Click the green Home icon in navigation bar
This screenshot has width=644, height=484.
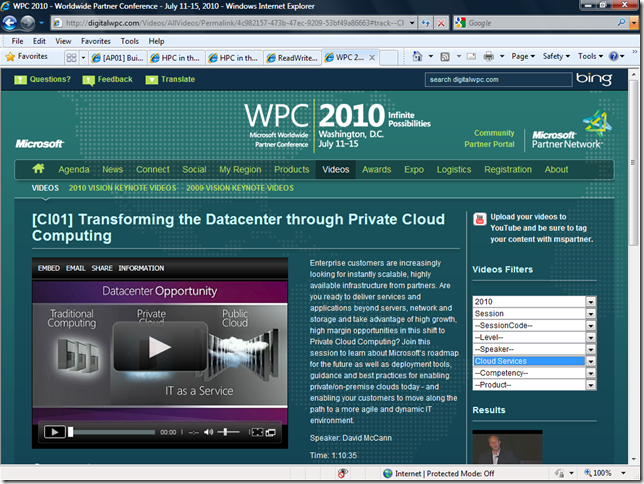(39, 169)
